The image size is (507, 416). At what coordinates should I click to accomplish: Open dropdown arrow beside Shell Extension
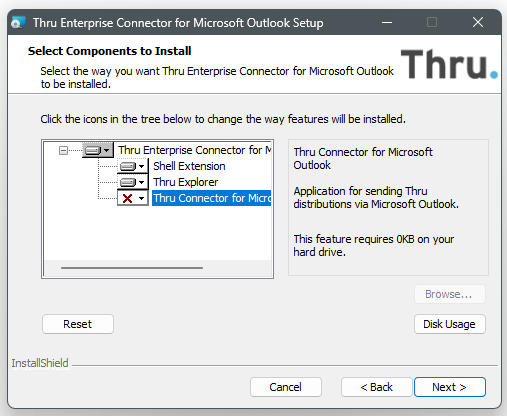click(x=142, y=166)
